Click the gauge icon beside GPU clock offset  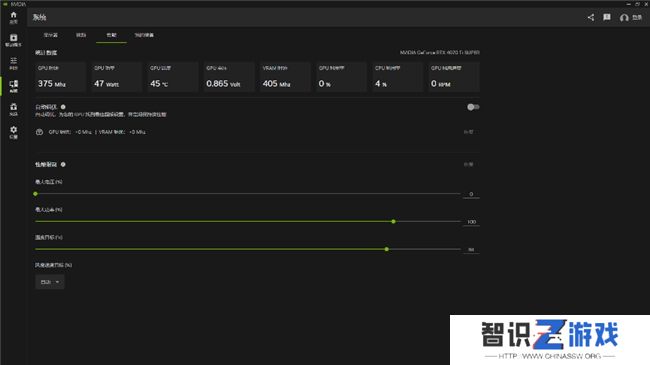coord(39,132)
